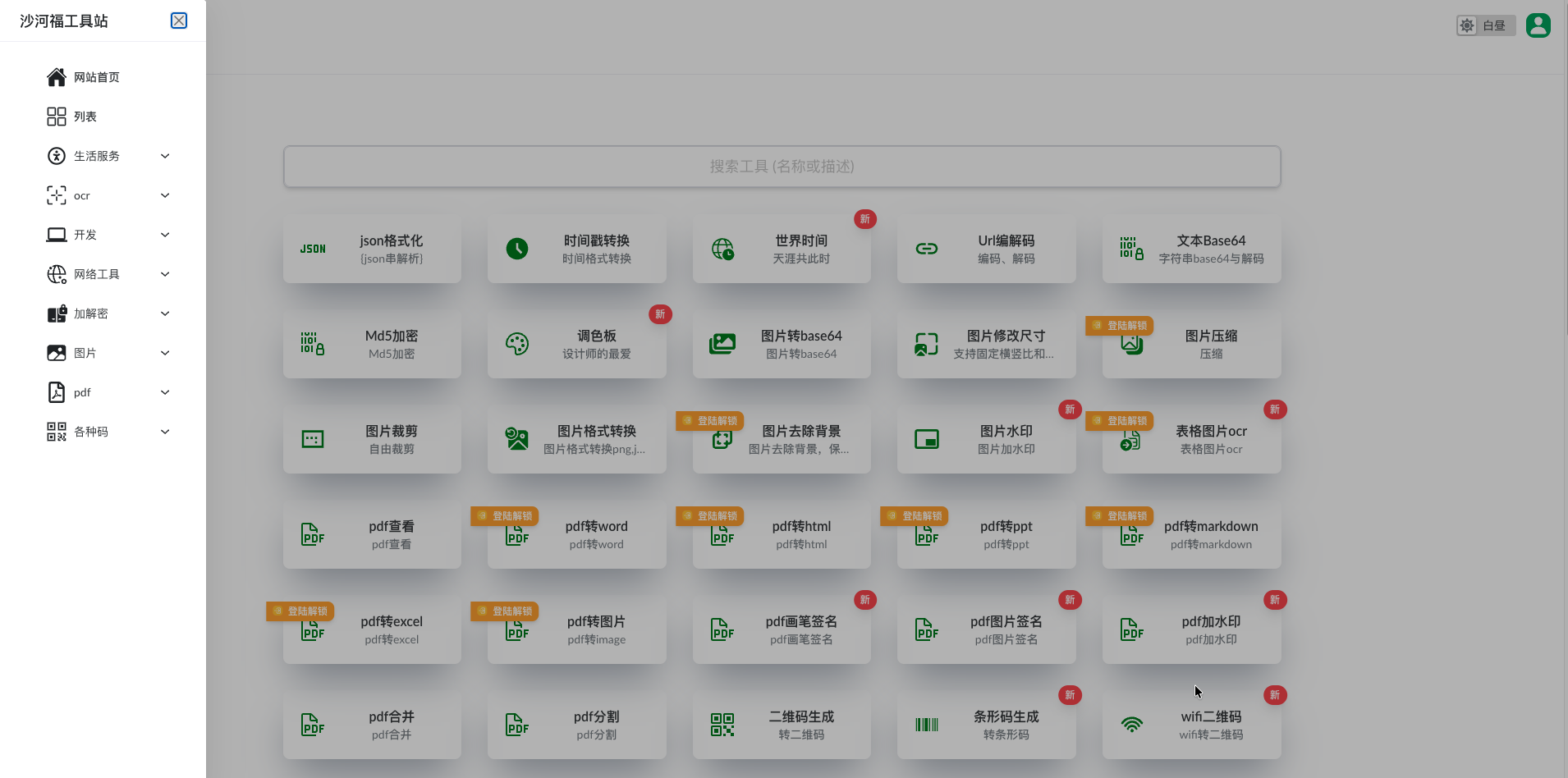Click the 搜索工具 search input field
The height and width of the screenshot is (778, 1568).
coord(782,167)
